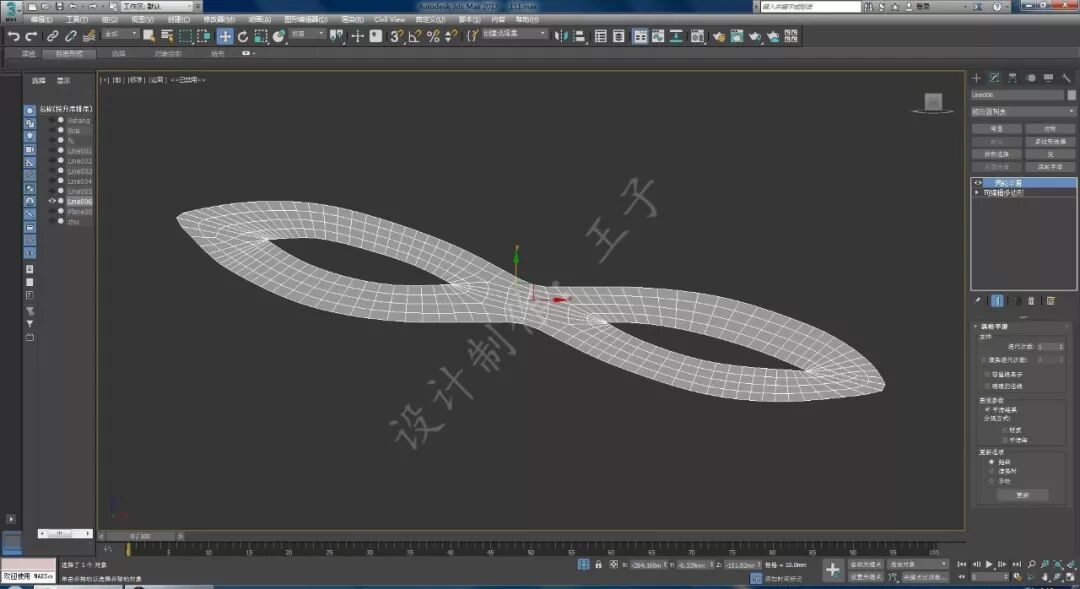The height and width of the screenshot is (589, 1080).
Task: Open the key filter 选定对象 dropdown
Action: [918, 564]
